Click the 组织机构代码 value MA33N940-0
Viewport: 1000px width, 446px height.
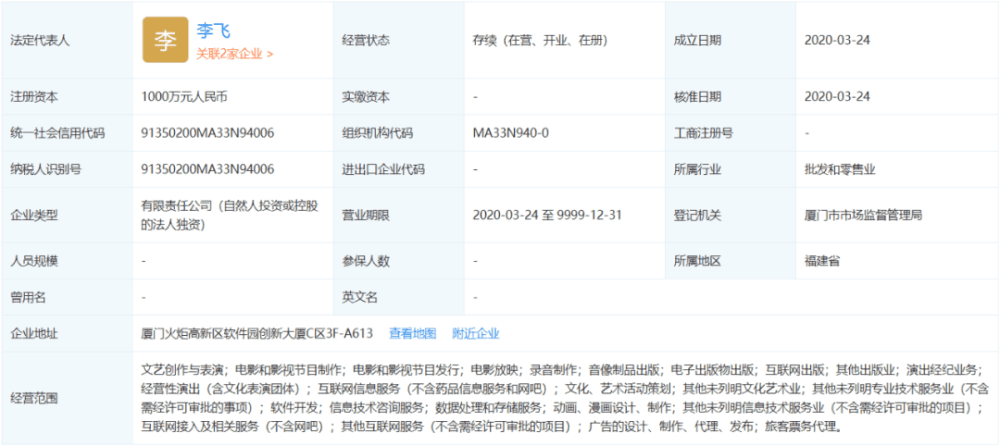click(x=511, y=133)
